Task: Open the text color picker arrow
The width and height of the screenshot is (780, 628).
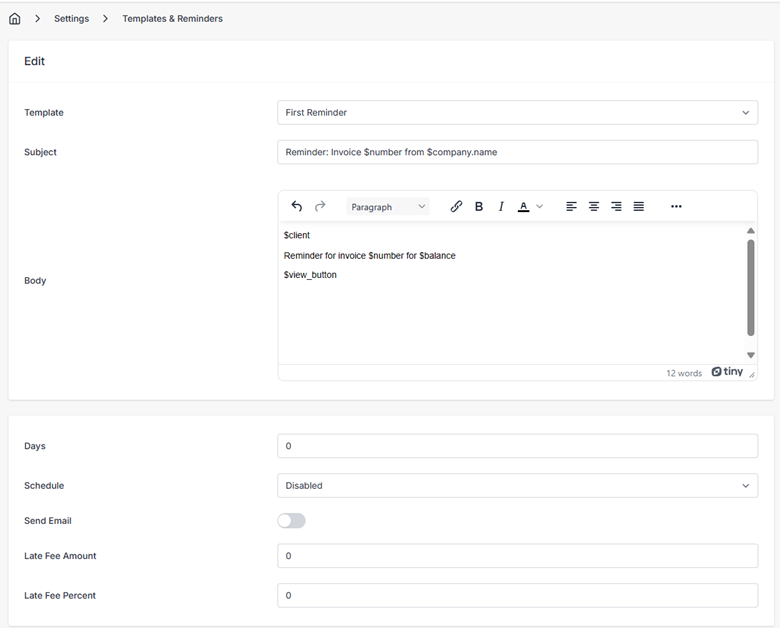Action: coord(540,206)
